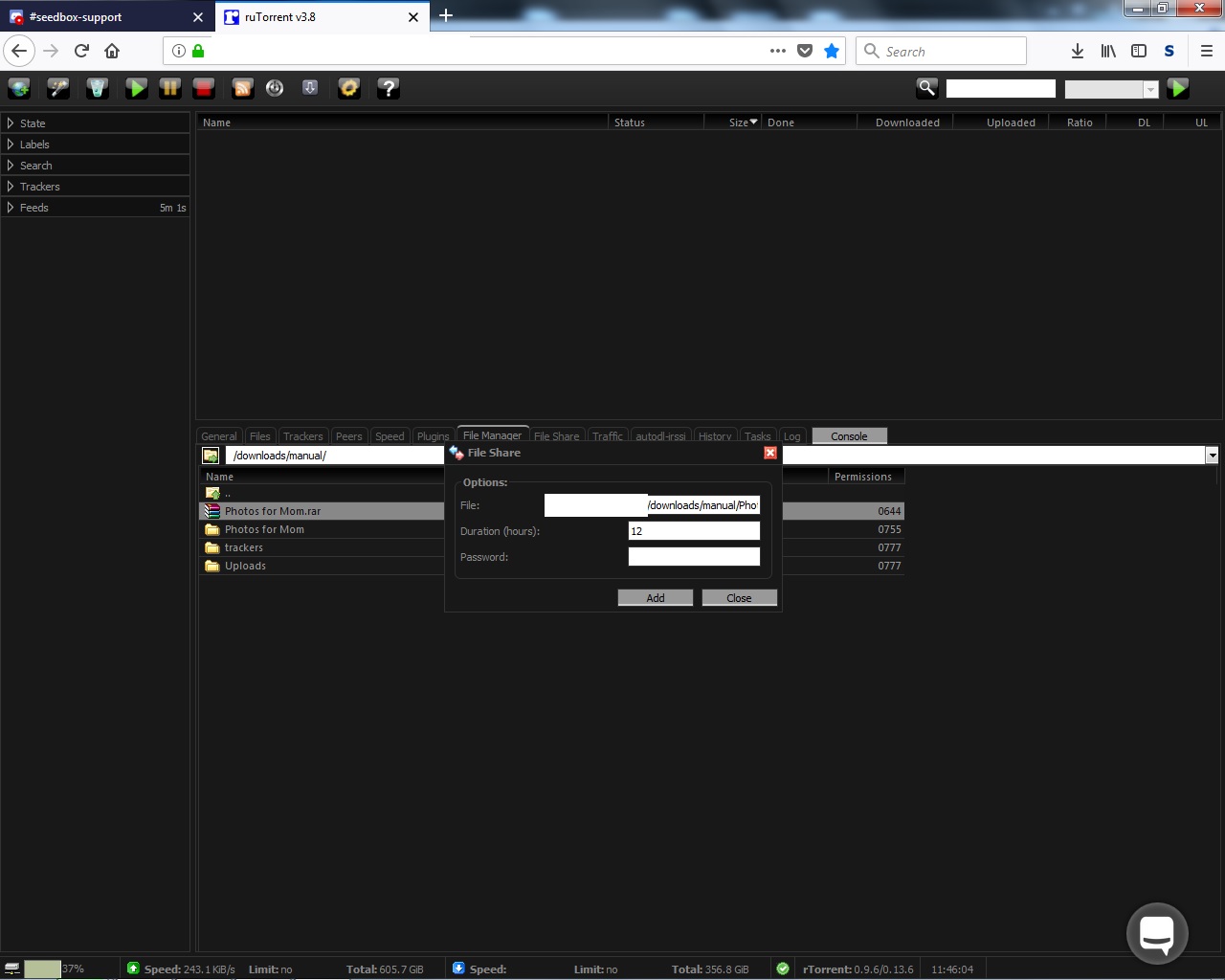Open ruTorrent Settings gear icon

coord(349,88)
